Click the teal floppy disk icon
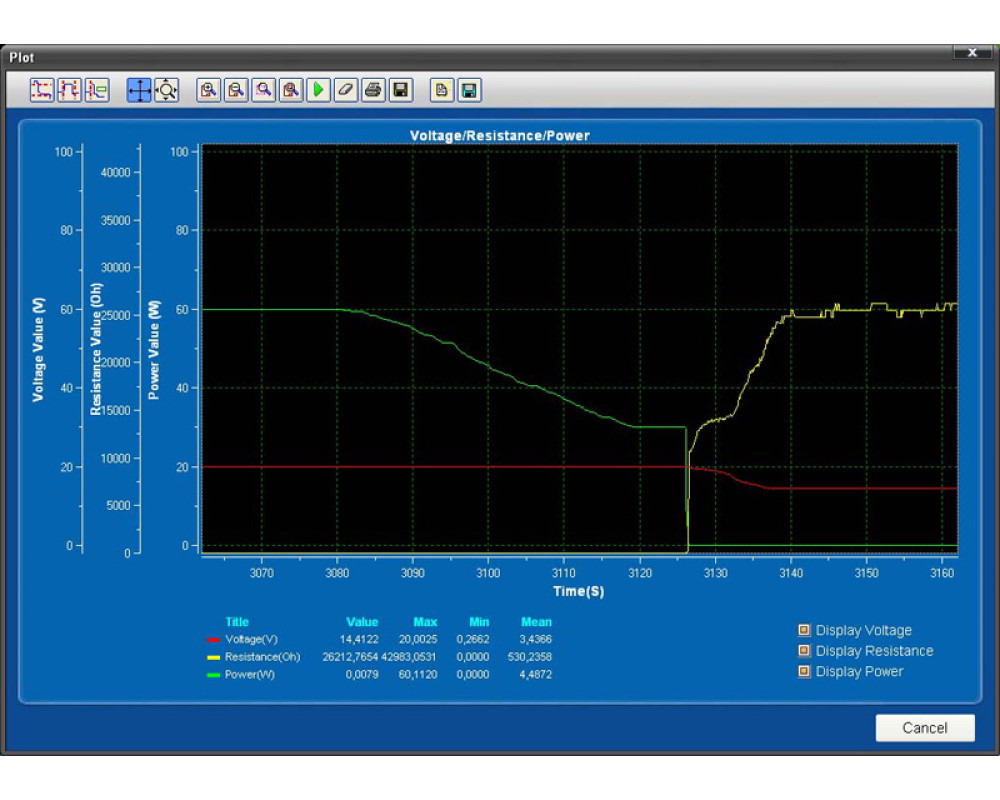This screenshot has height=800, width=1000. pos(469,90)
